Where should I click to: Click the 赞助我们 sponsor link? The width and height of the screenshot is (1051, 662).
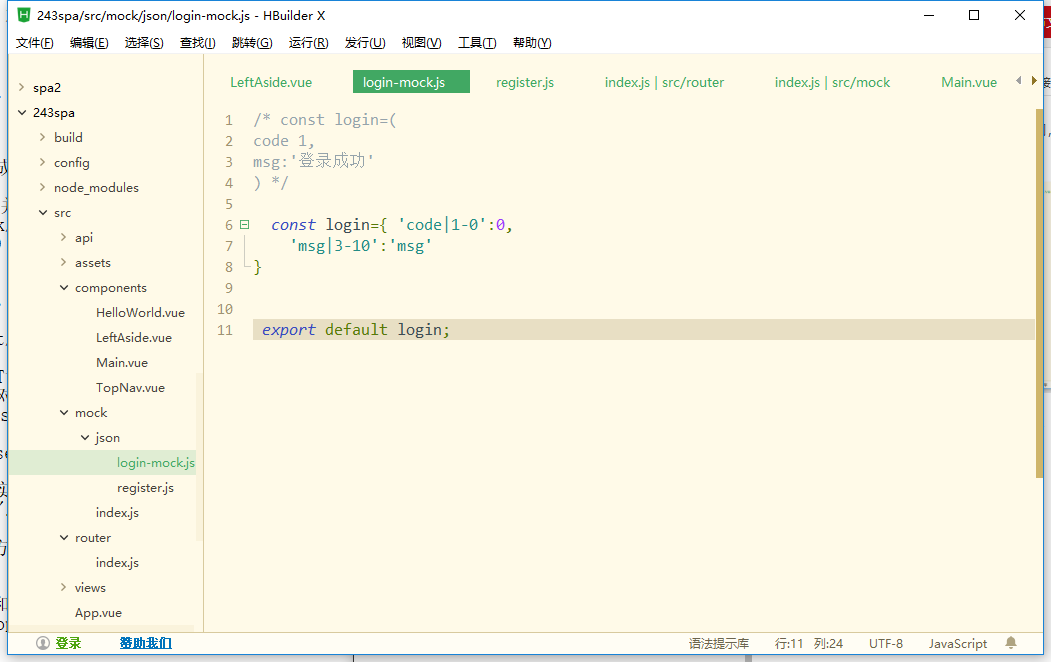click(x=145, y=643)
